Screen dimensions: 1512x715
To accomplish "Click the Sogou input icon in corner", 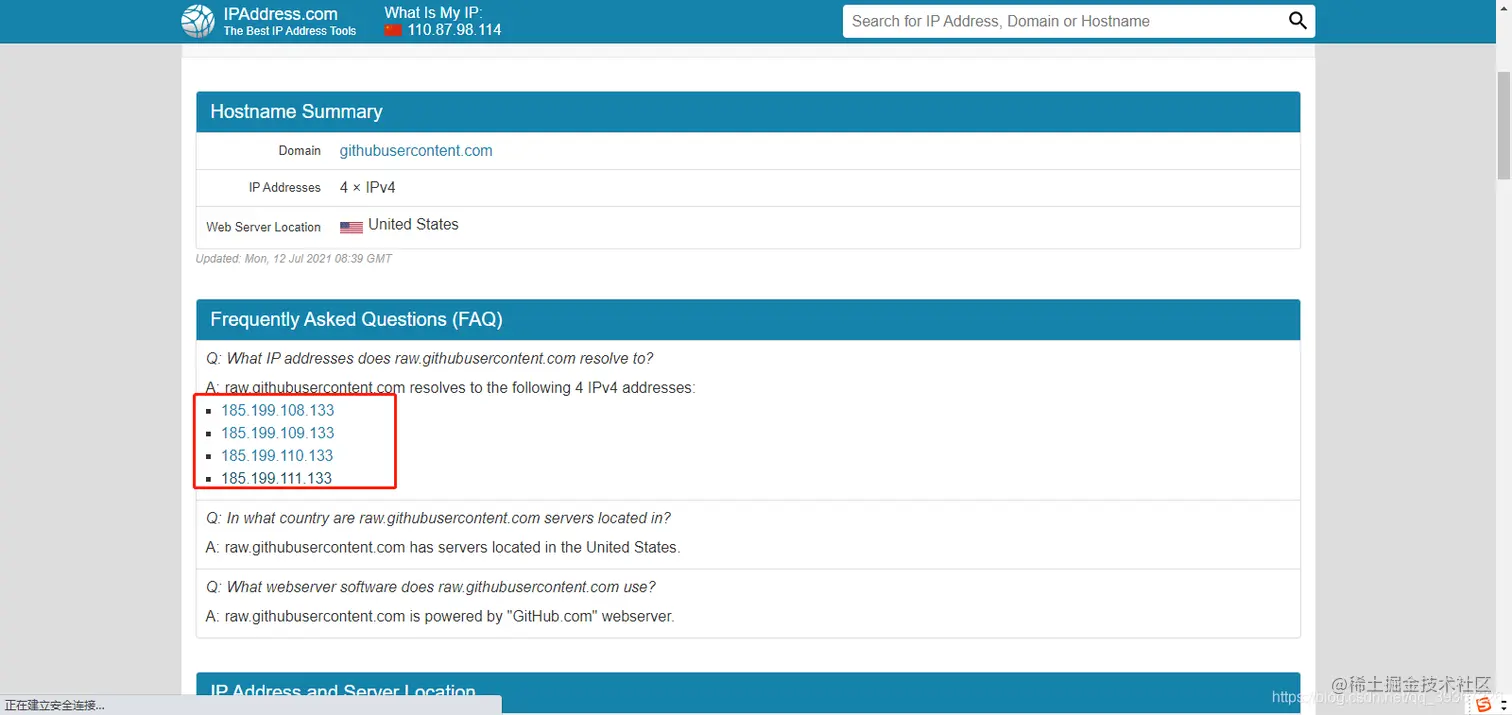I will 1483,705.
